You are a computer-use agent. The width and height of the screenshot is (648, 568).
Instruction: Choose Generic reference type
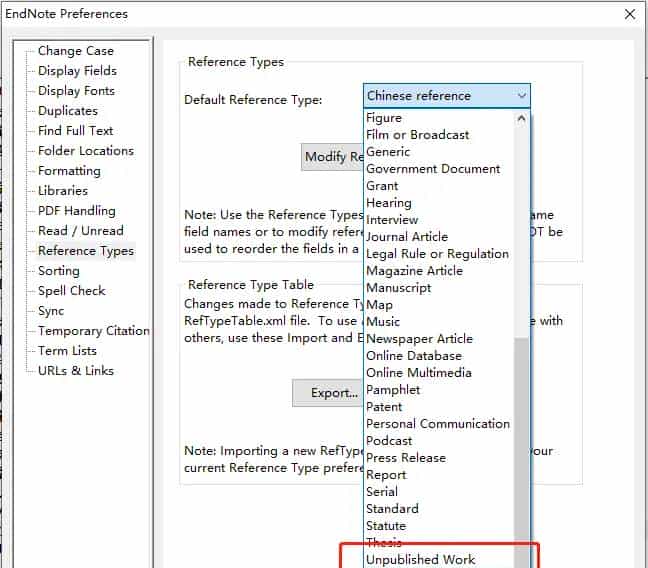pos(440,152)
